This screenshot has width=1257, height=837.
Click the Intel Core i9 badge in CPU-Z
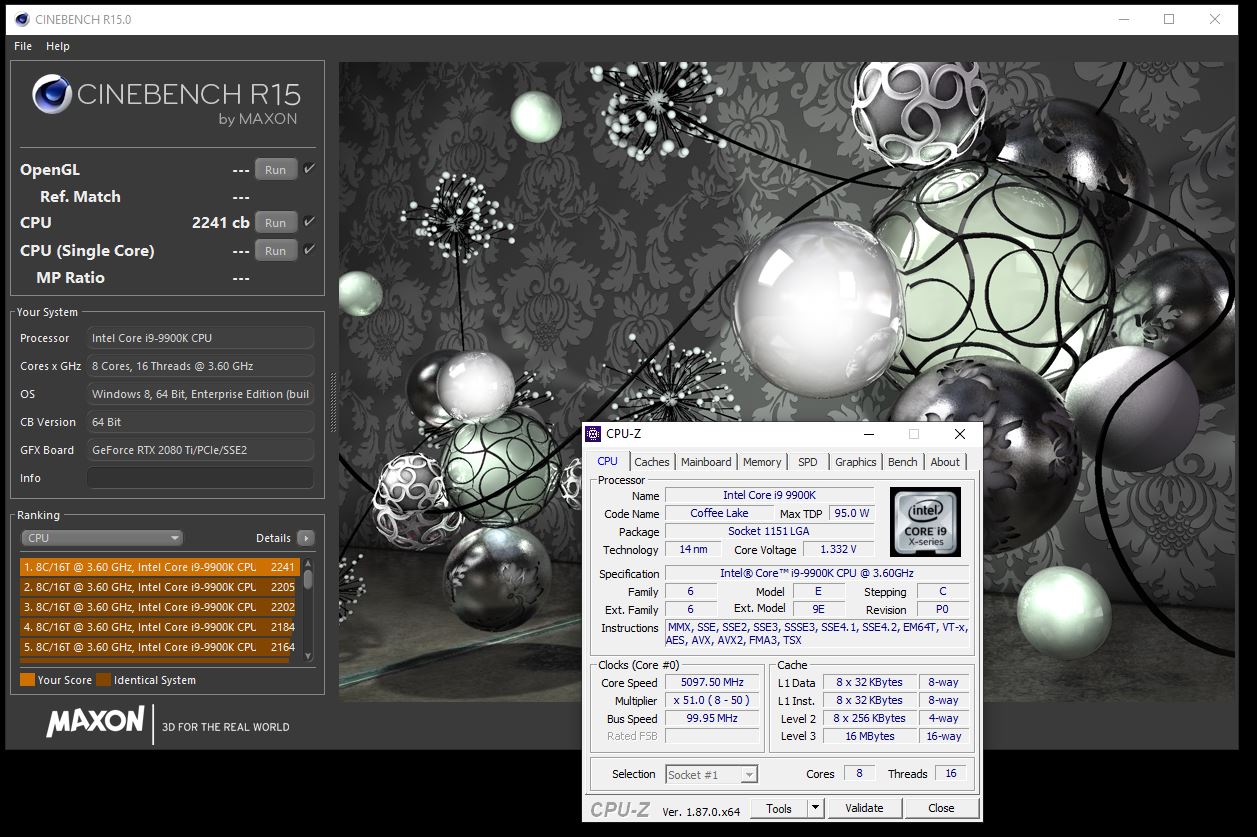[x=925, y=522]
